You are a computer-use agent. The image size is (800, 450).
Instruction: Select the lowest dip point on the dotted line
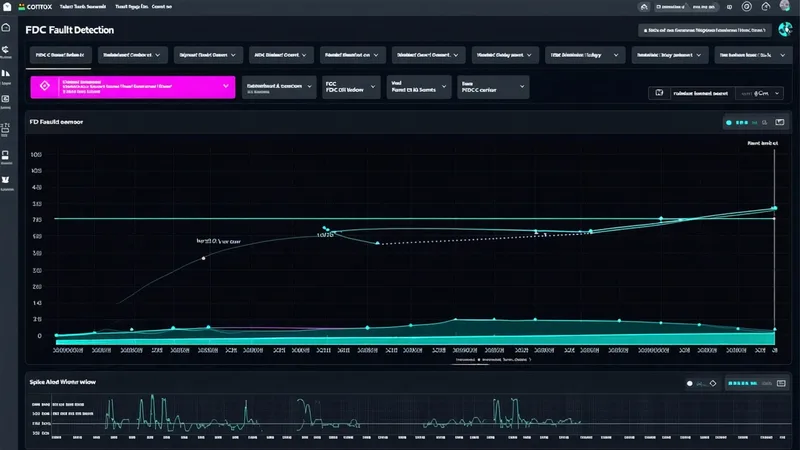pos(378,243)
